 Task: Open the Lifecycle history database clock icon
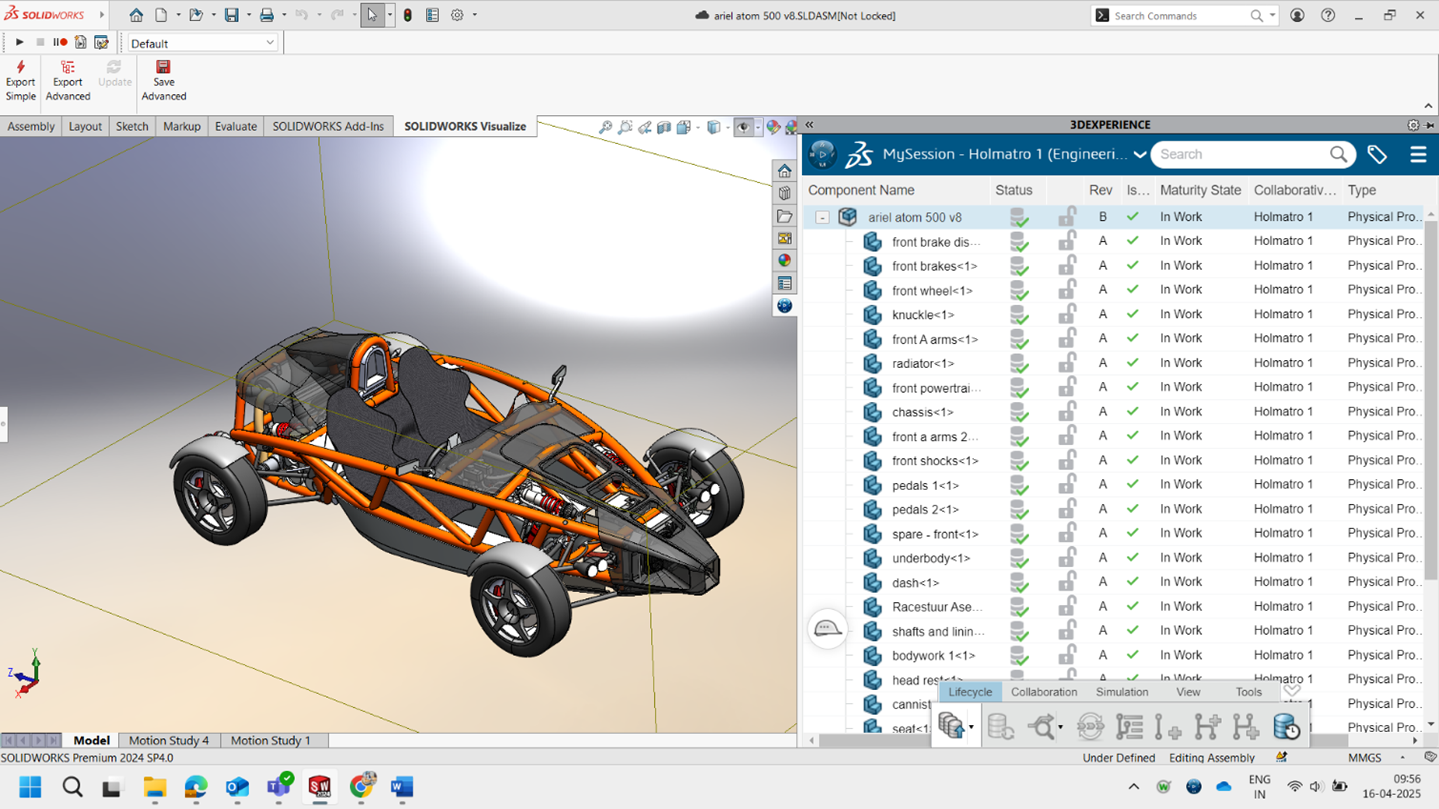coord(1286,727)
